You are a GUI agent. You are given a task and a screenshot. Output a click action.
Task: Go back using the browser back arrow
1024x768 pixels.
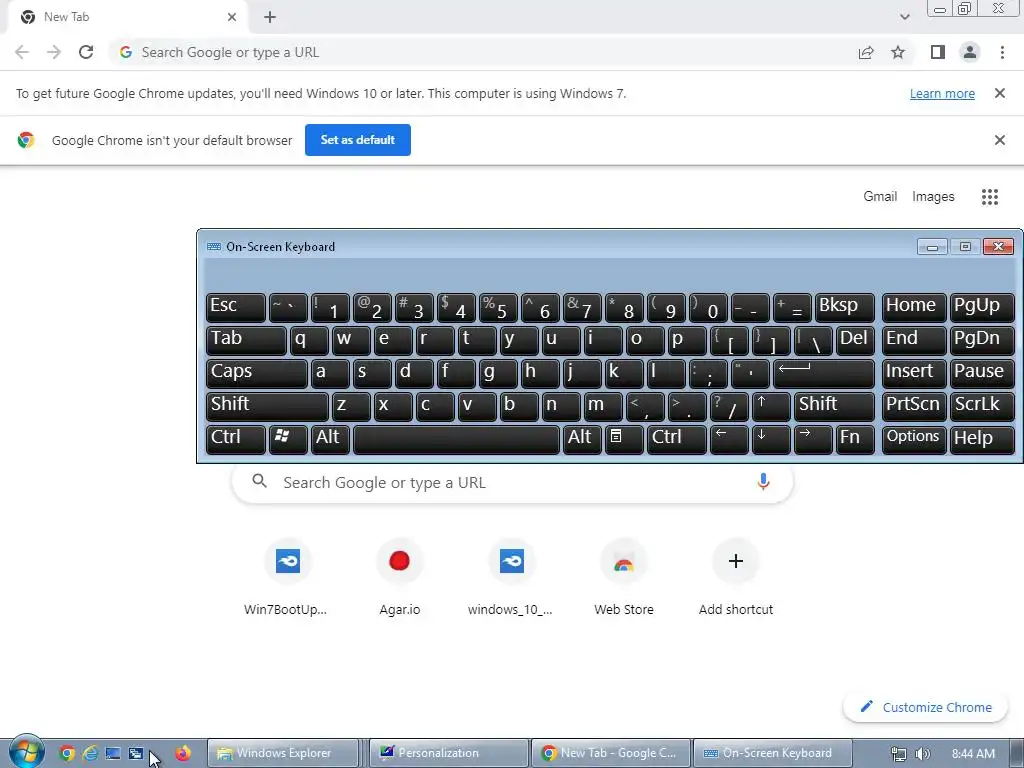(x=22, y=52)
